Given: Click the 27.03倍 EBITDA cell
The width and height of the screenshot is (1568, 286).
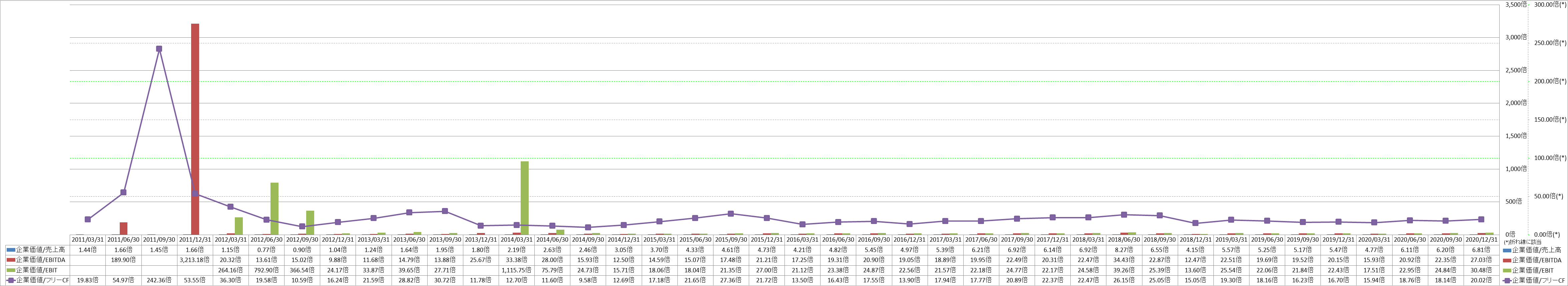Looking at the screenshot, I should [x=1481, y=260].
